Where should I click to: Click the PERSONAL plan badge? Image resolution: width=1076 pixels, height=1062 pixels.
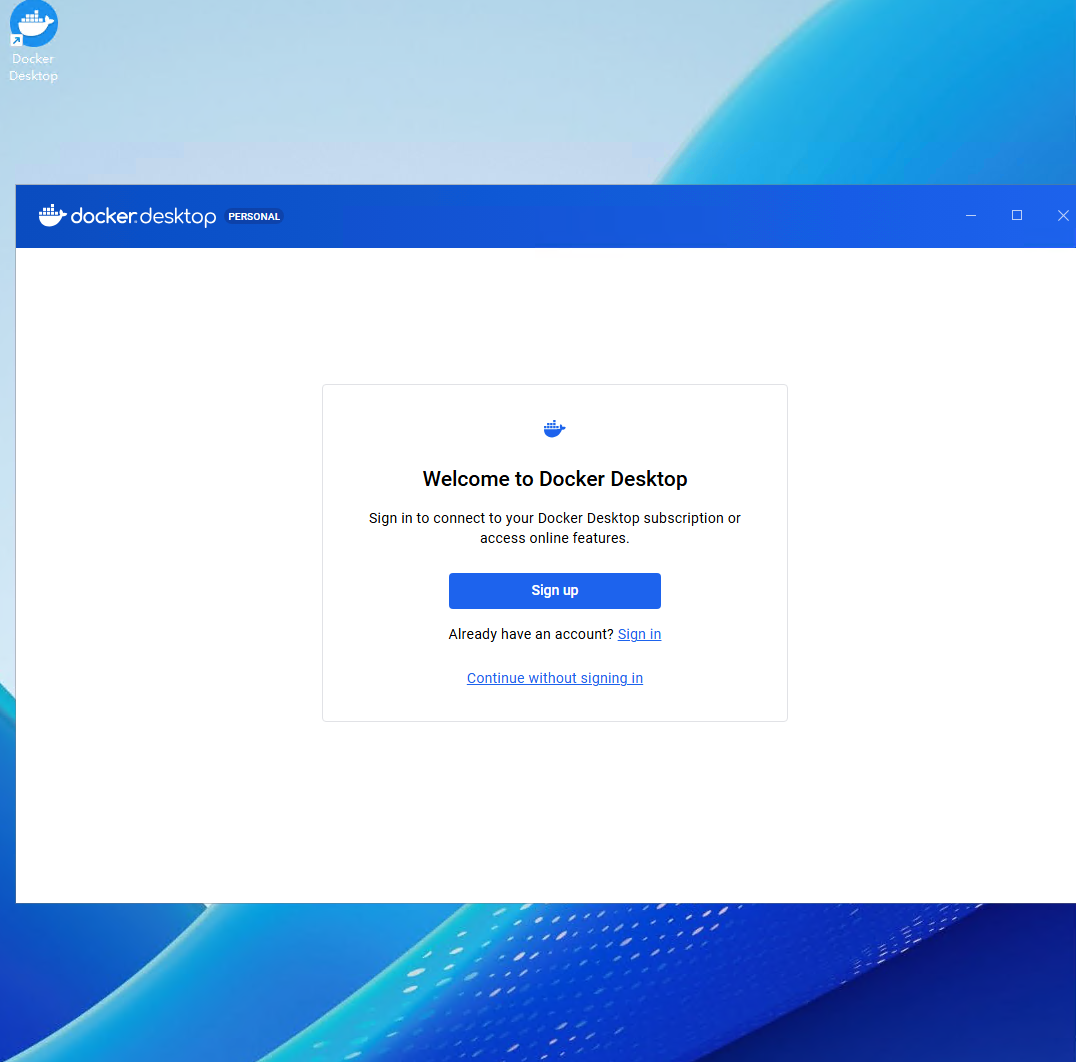click(x=254, y=216)
